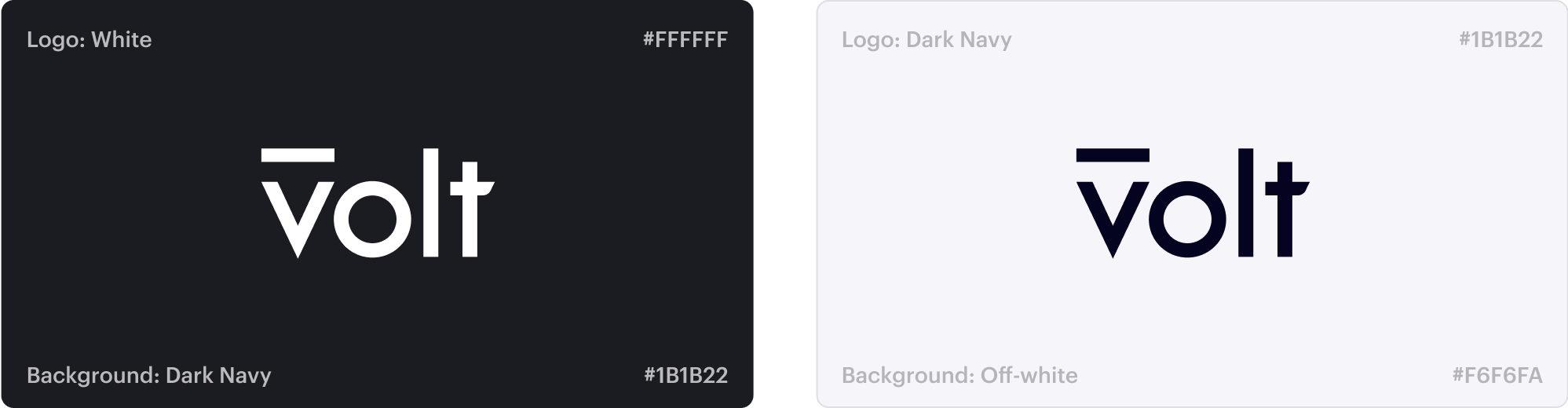The image size is (1568, 408).
Task: Select the 'Logo: White' label
Action: [90, 40]
